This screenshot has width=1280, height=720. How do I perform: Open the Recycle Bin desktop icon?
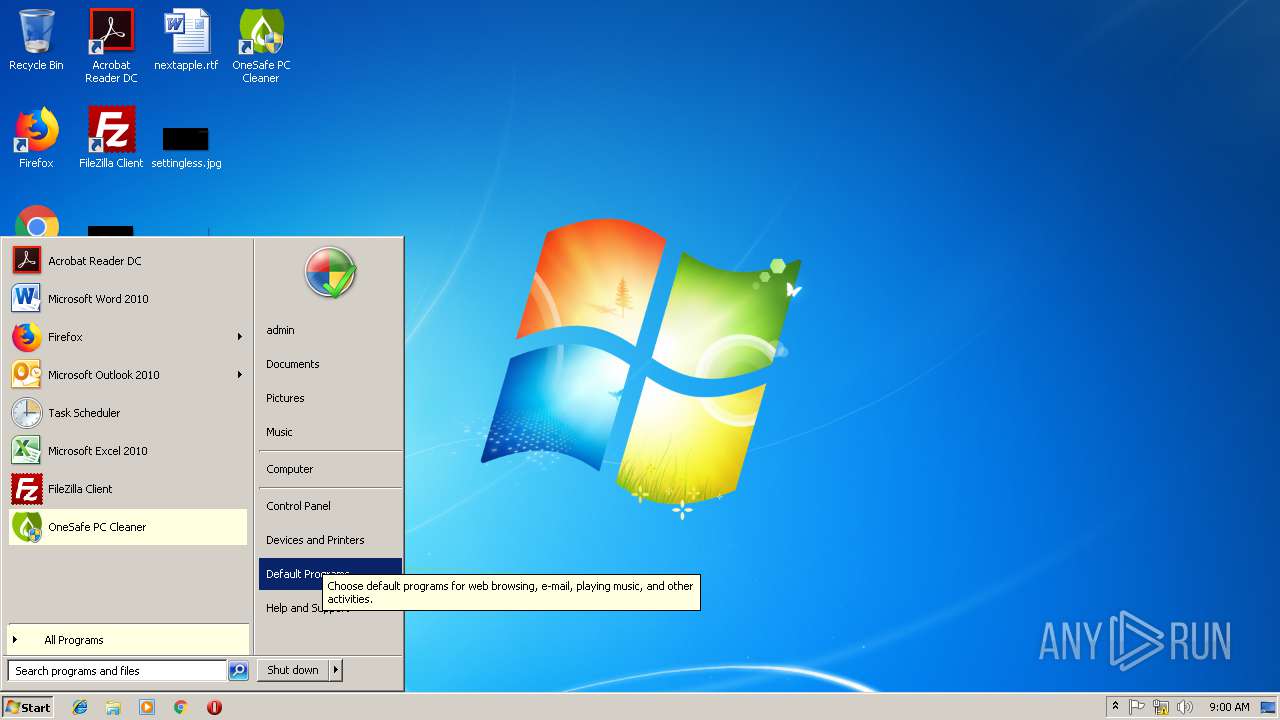coord(36,41)
